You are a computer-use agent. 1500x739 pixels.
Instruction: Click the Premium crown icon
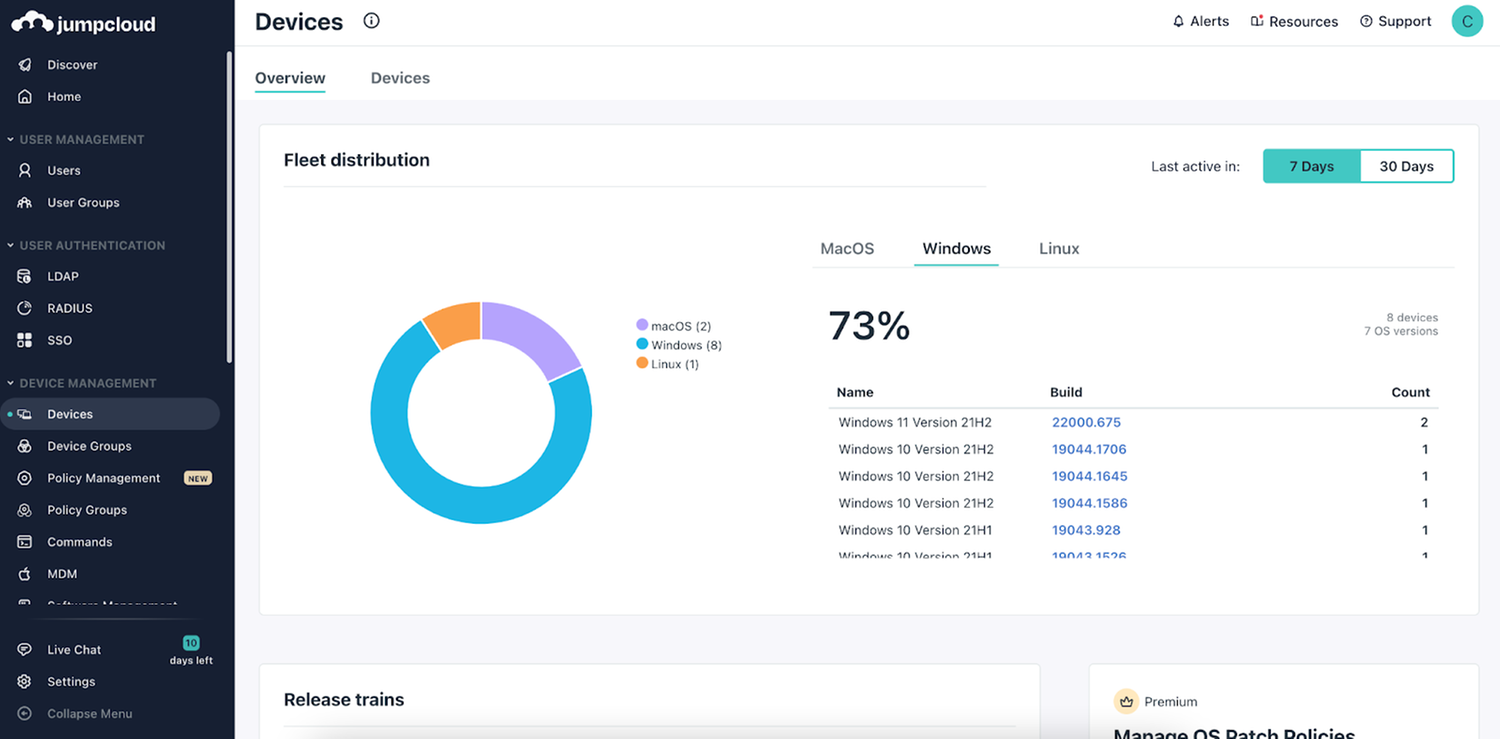coord(1126,702)
